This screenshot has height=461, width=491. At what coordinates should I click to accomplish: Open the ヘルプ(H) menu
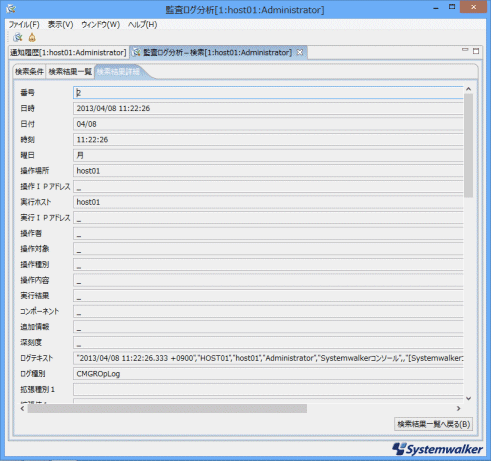[142, 24]
